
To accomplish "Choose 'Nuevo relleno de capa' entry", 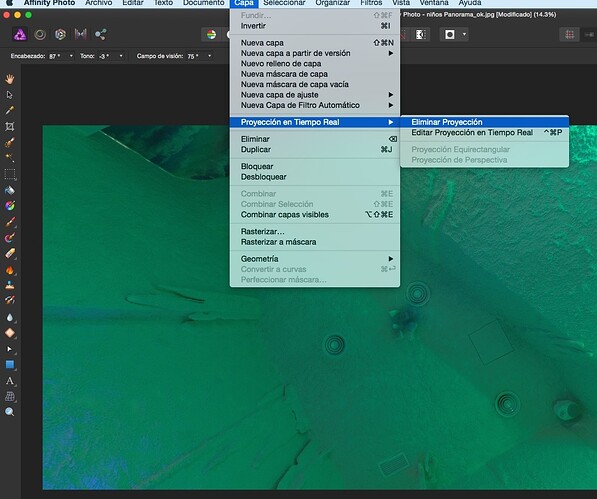I will pyautogui.click(x=314, y=64).
